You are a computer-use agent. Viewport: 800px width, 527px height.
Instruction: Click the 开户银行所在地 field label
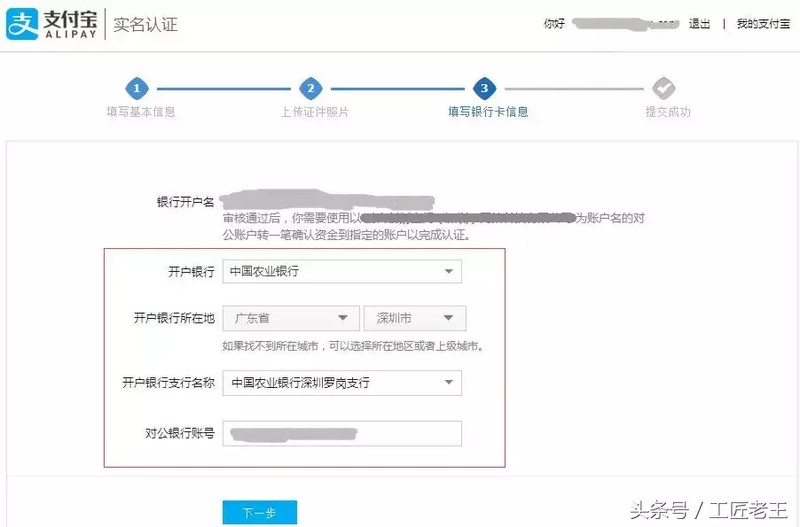pyautogui.click(x=174, y=318)
